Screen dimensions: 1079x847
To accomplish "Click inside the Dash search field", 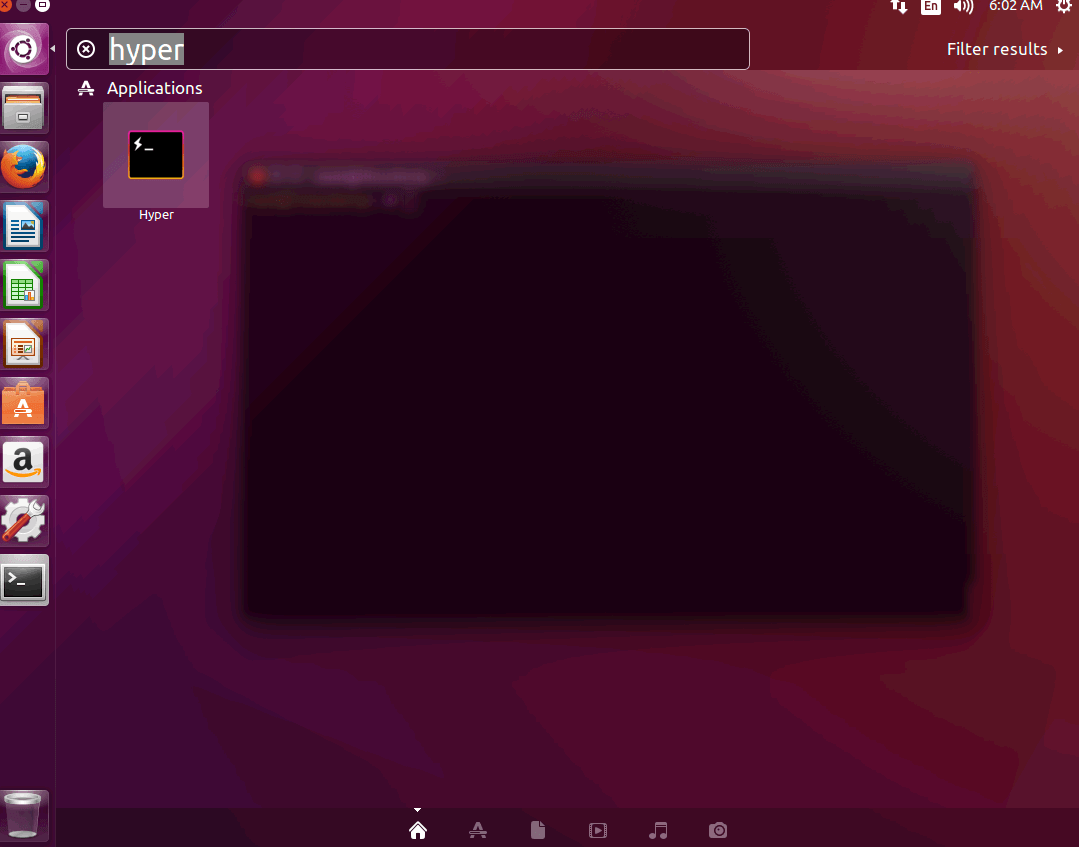I will tap(407, 49).
